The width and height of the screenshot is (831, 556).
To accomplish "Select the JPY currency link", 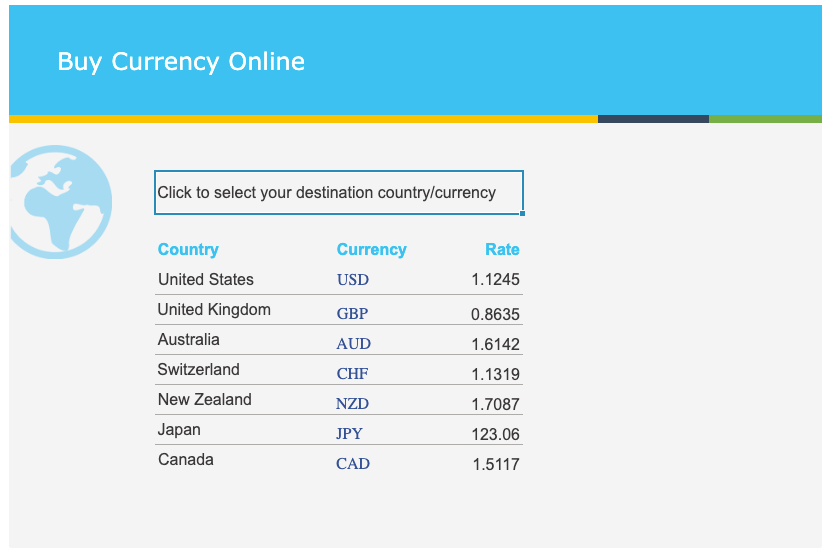I will coord(349,434).
